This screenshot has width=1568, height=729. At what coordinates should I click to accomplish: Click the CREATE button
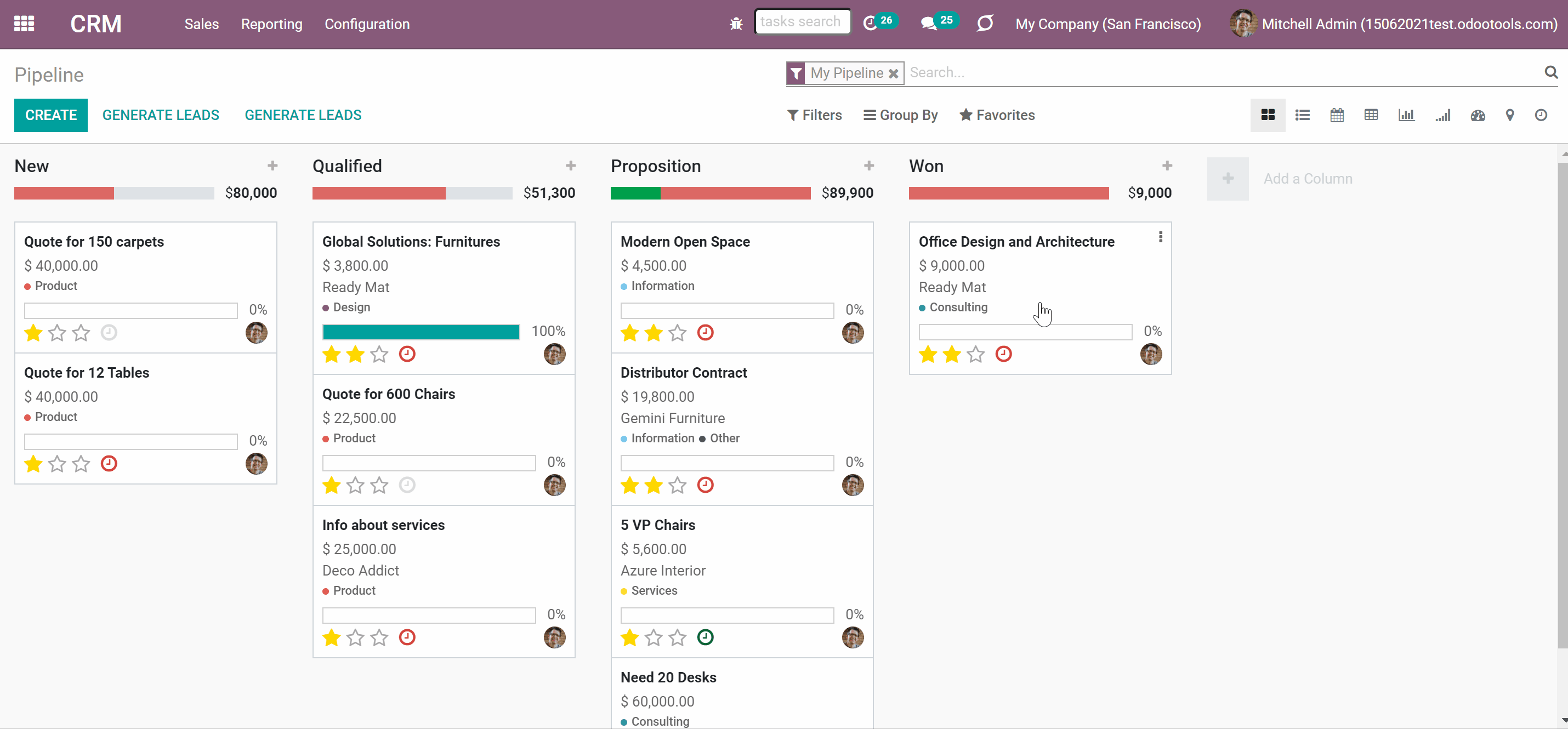pos(51,115)
